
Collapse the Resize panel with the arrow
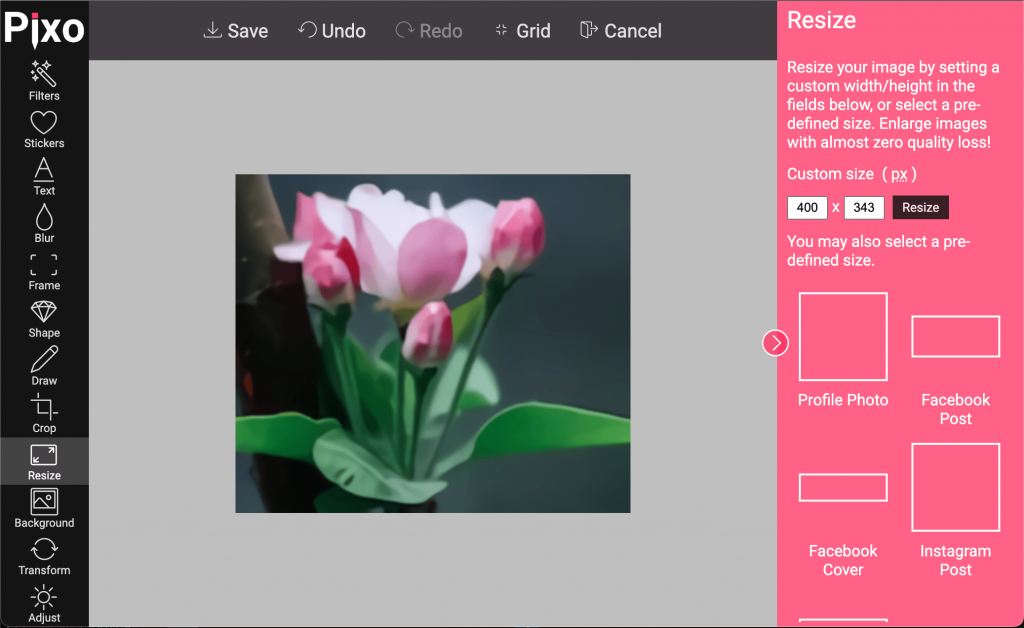click(775, 343)
